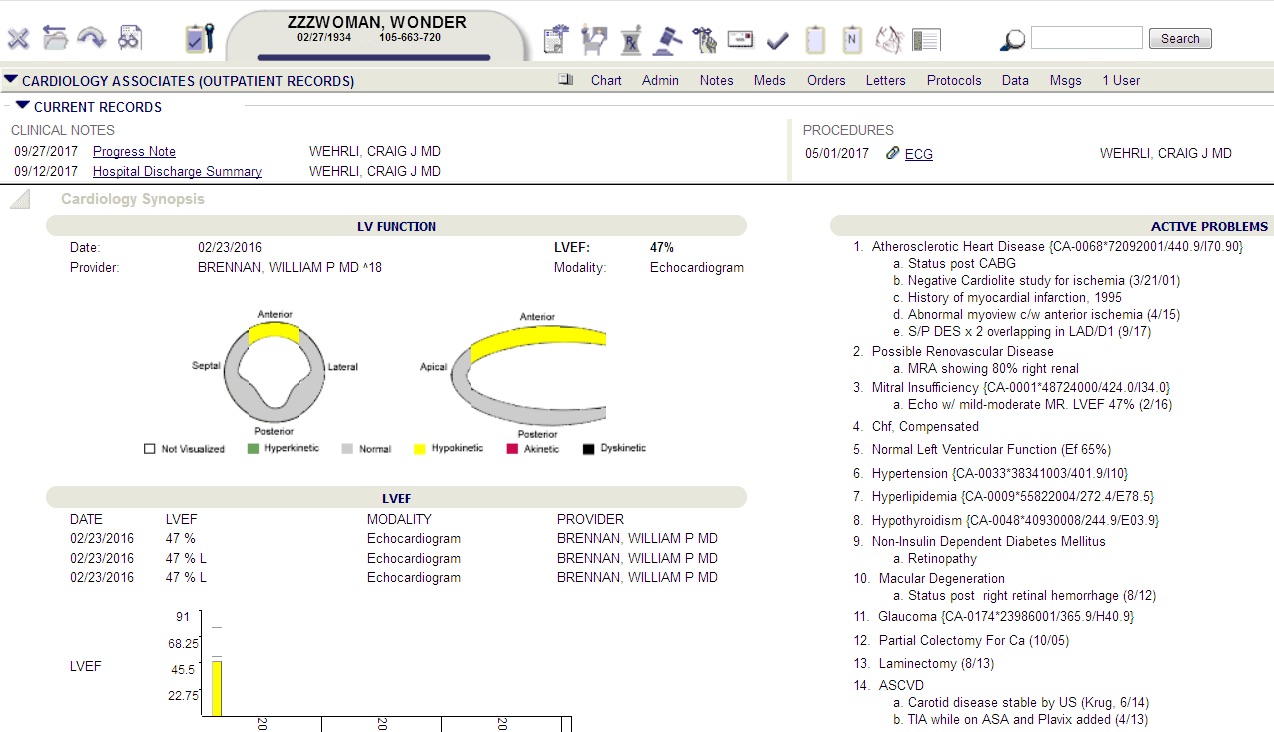Click the clipboard icon marked N
Image resolution: width=1274 pixels, height=732 pixels.
coord(852,40)
